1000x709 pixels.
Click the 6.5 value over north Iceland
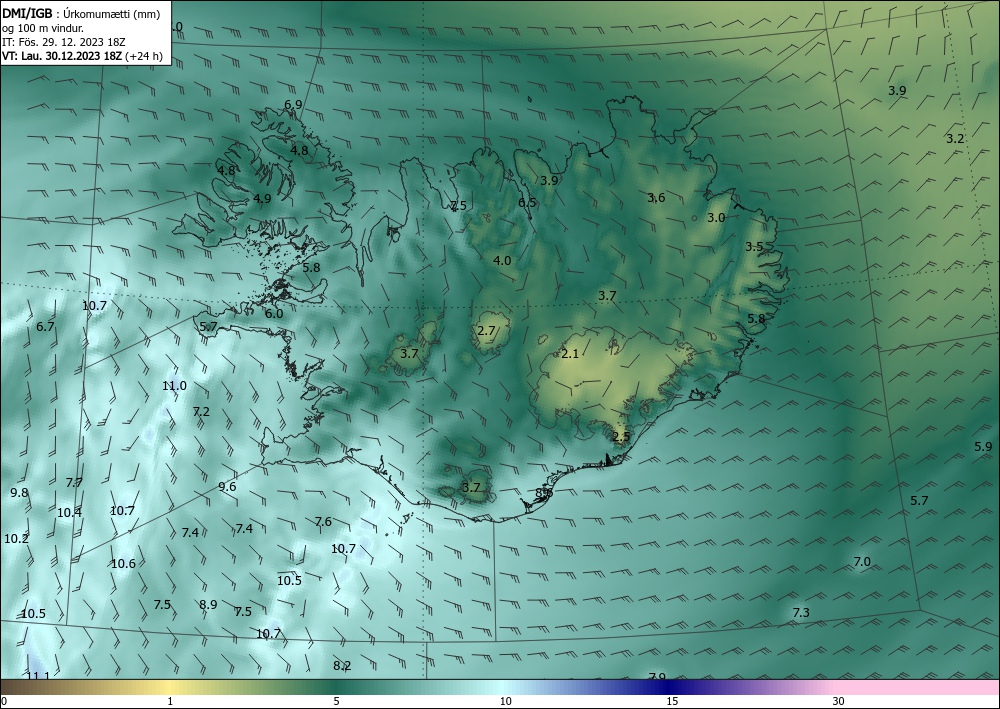(527, 203)
